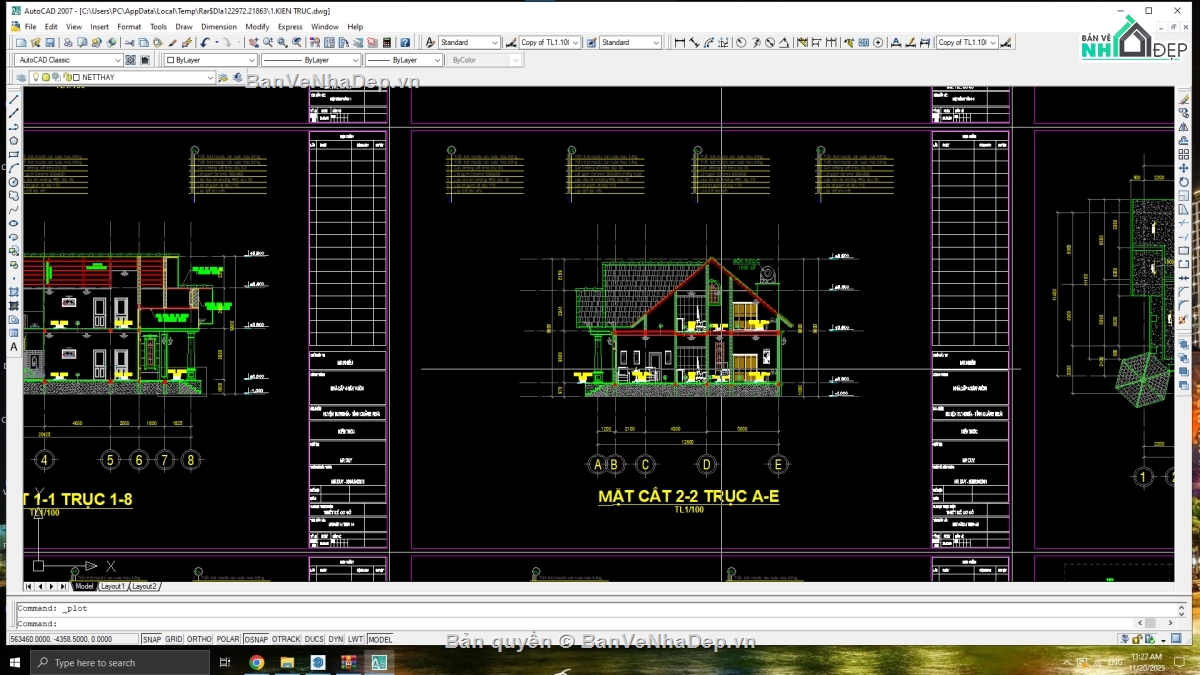Click the Open file icon
Image resolution: width=1200 pixels, height=675 pixels.
(x=35, y=42)
